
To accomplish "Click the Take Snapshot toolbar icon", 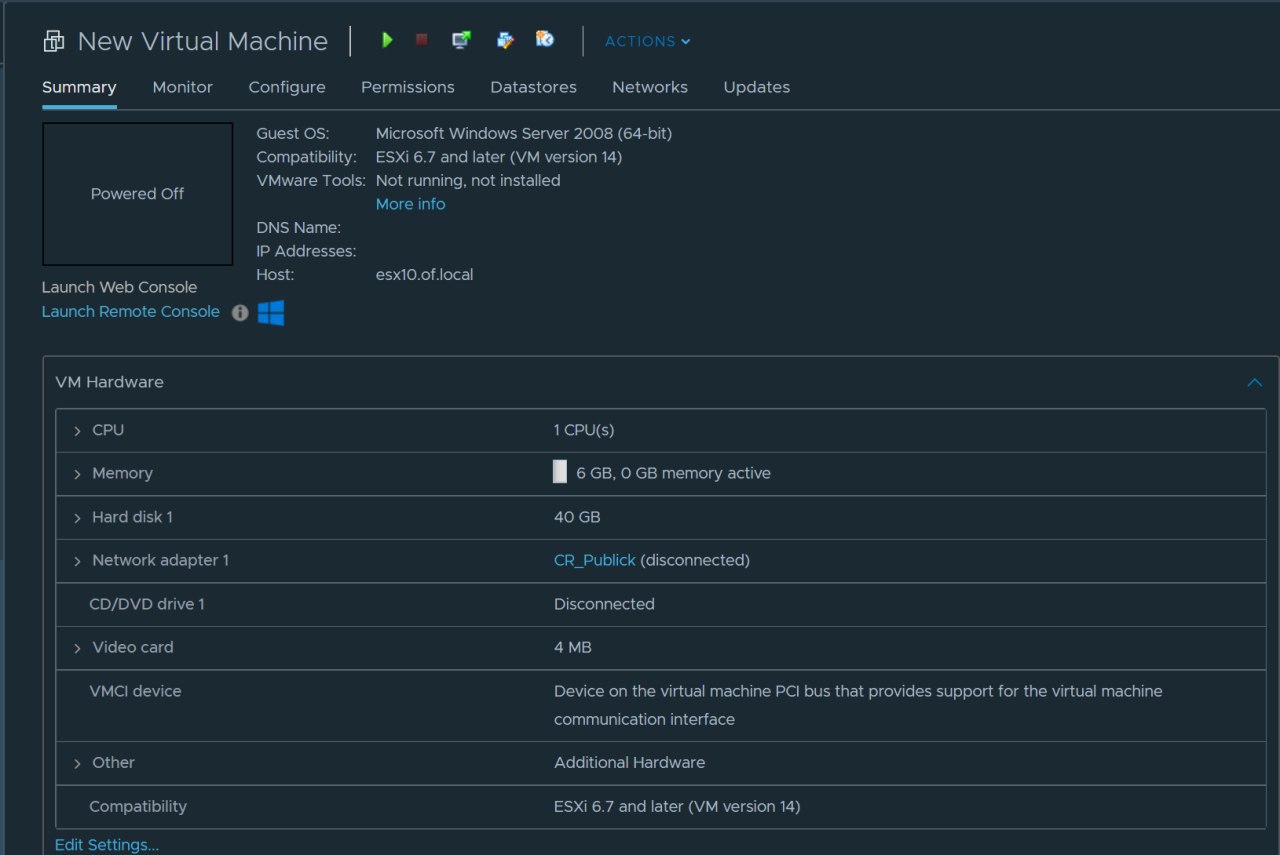I will click(545, 40).
